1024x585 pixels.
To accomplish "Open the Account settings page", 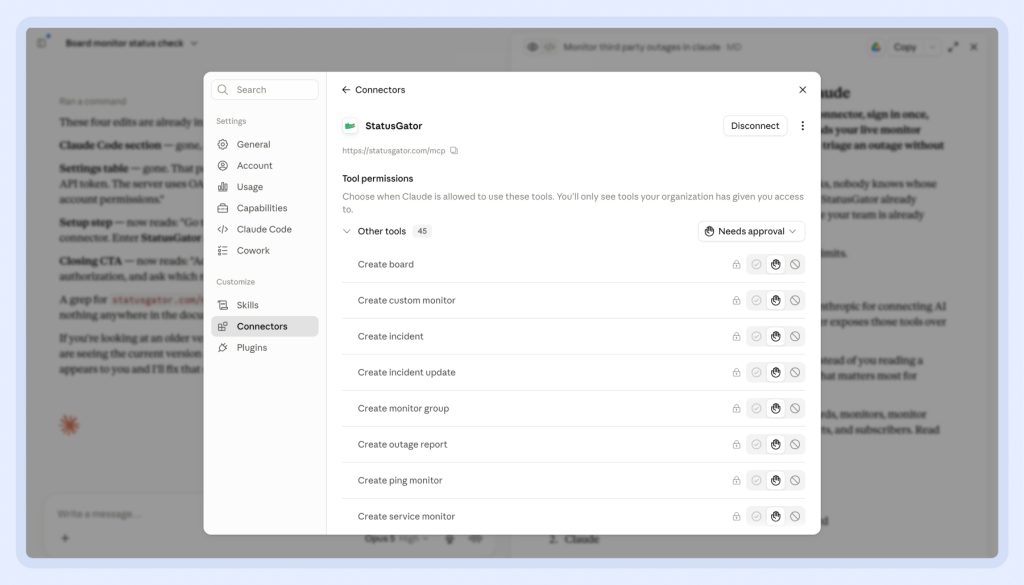I will (x=264, y=166).
